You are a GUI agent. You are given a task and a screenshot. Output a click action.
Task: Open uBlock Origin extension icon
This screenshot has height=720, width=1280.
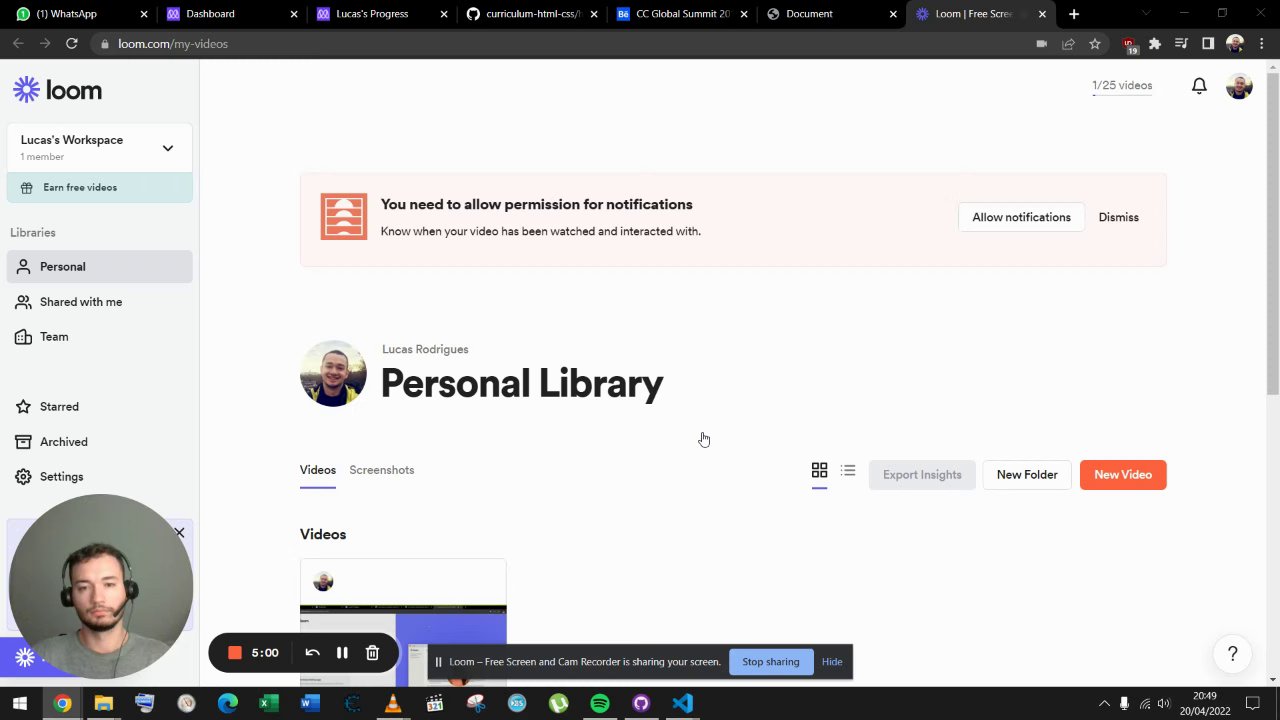click(x=1129, y=44)
